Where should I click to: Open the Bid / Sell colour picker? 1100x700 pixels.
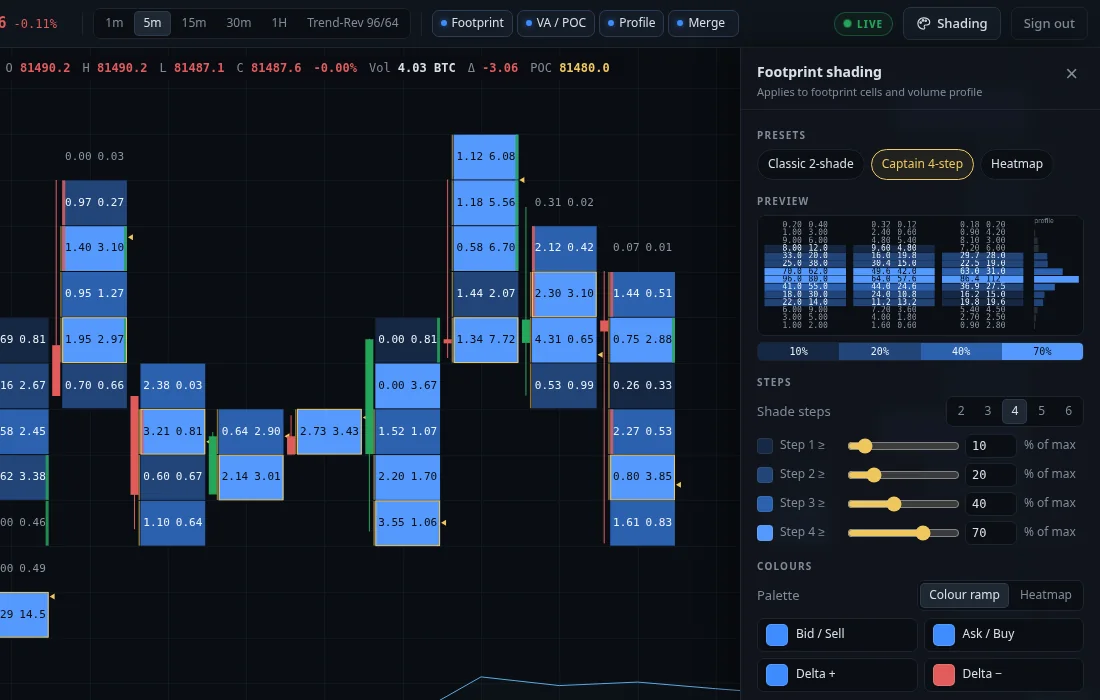pos(837,634)
